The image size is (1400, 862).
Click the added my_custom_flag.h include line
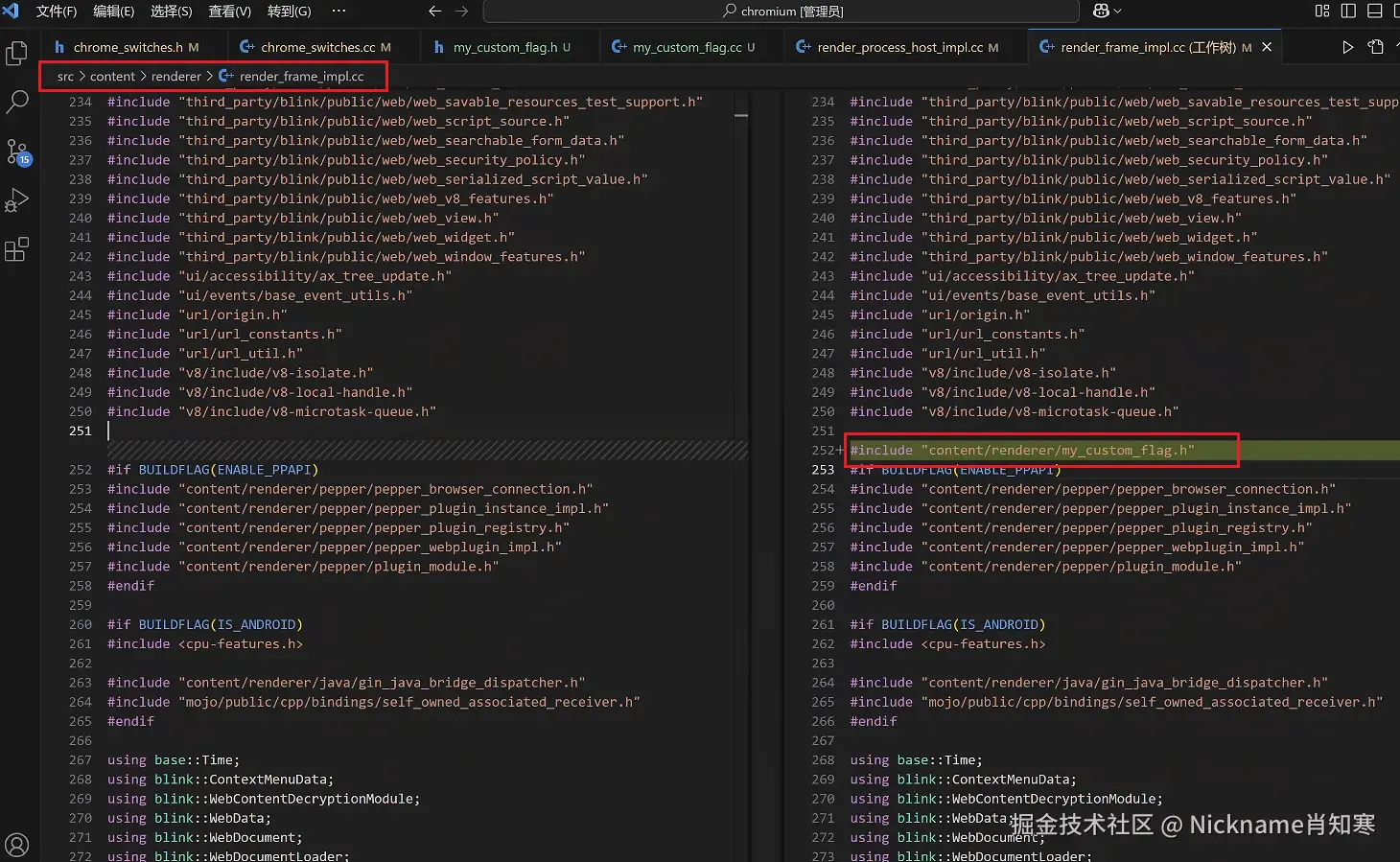coord(1022,451)
